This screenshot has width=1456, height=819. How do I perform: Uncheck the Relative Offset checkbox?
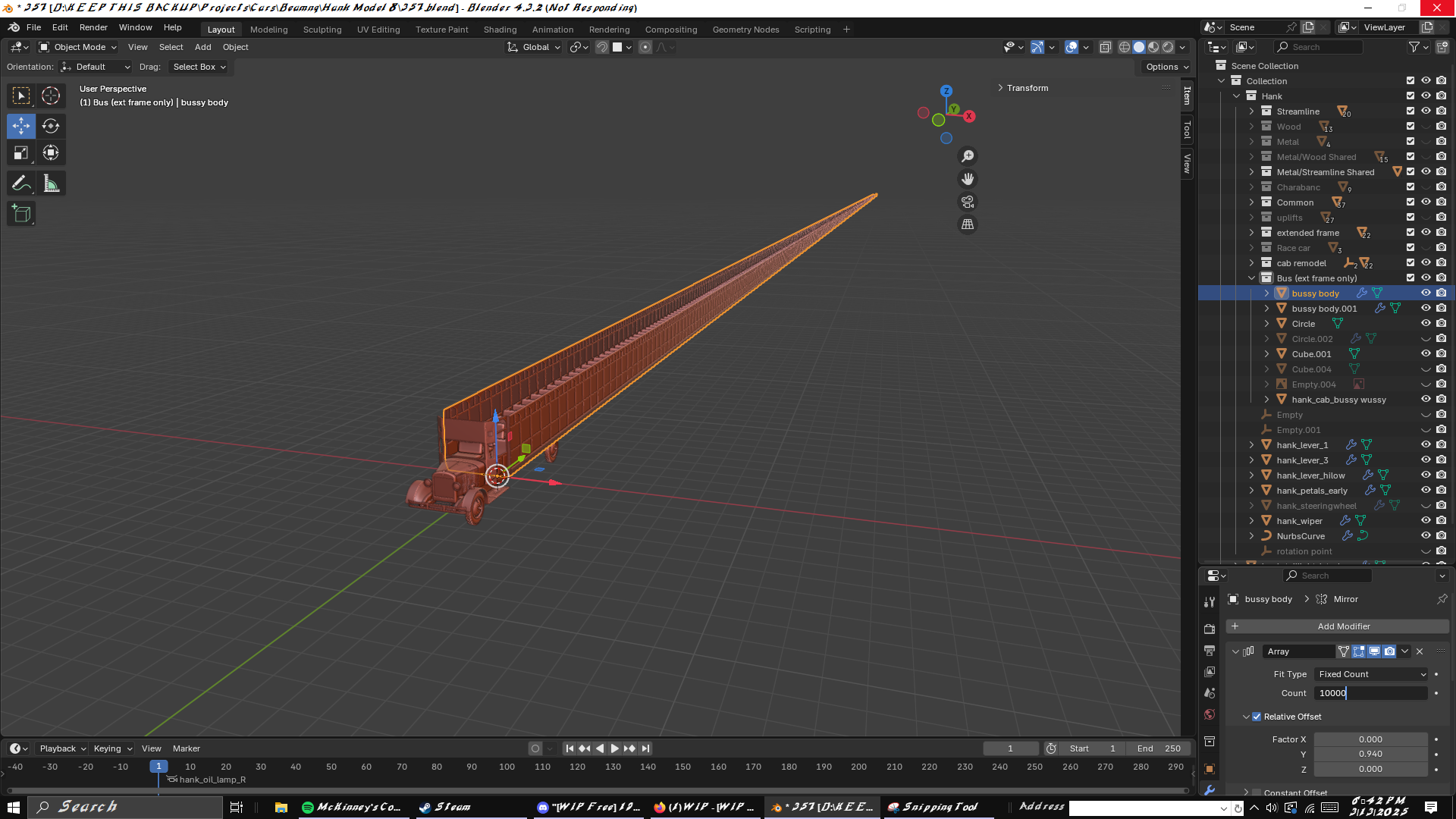1257,717
